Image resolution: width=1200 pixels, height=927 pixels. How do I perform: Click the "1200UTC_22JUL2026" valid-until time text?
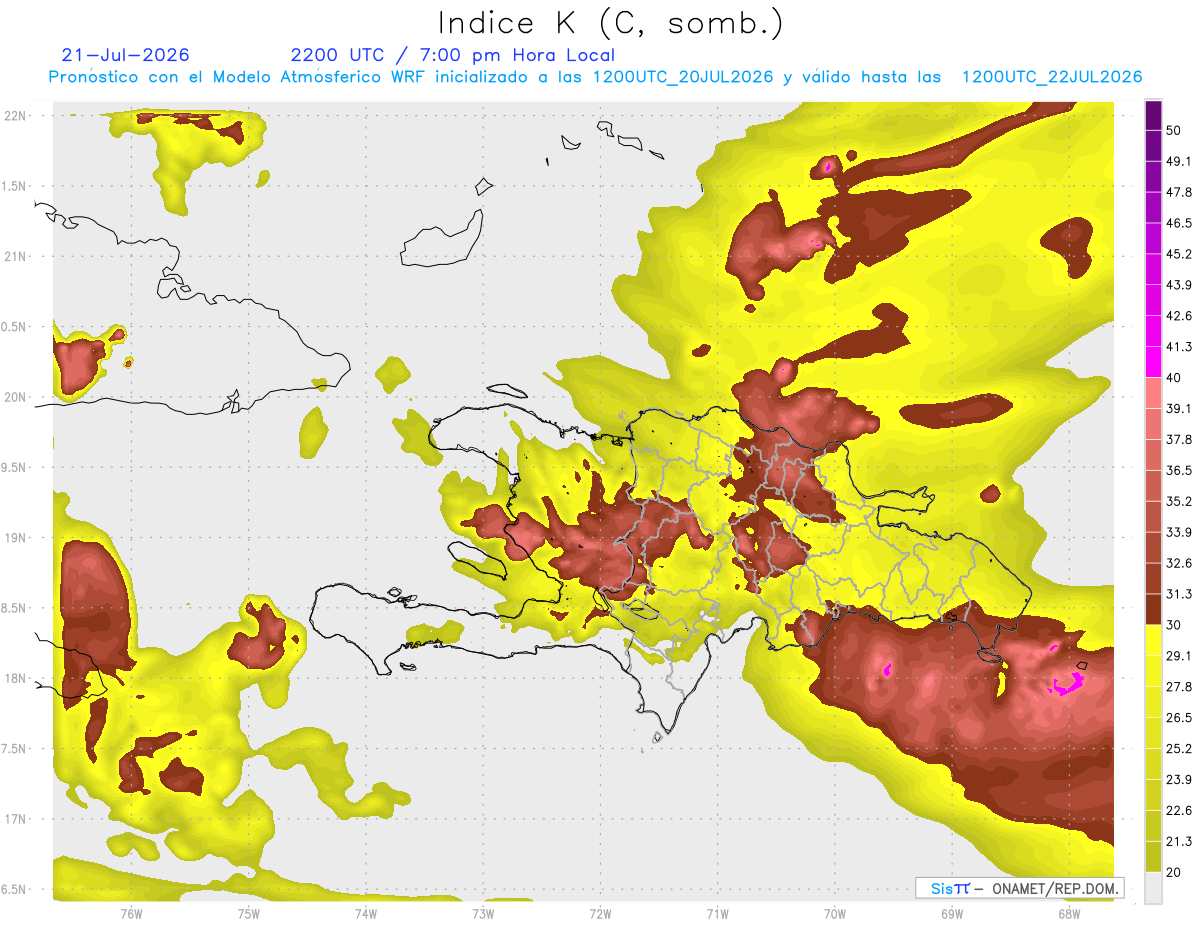click(1052, 77)
